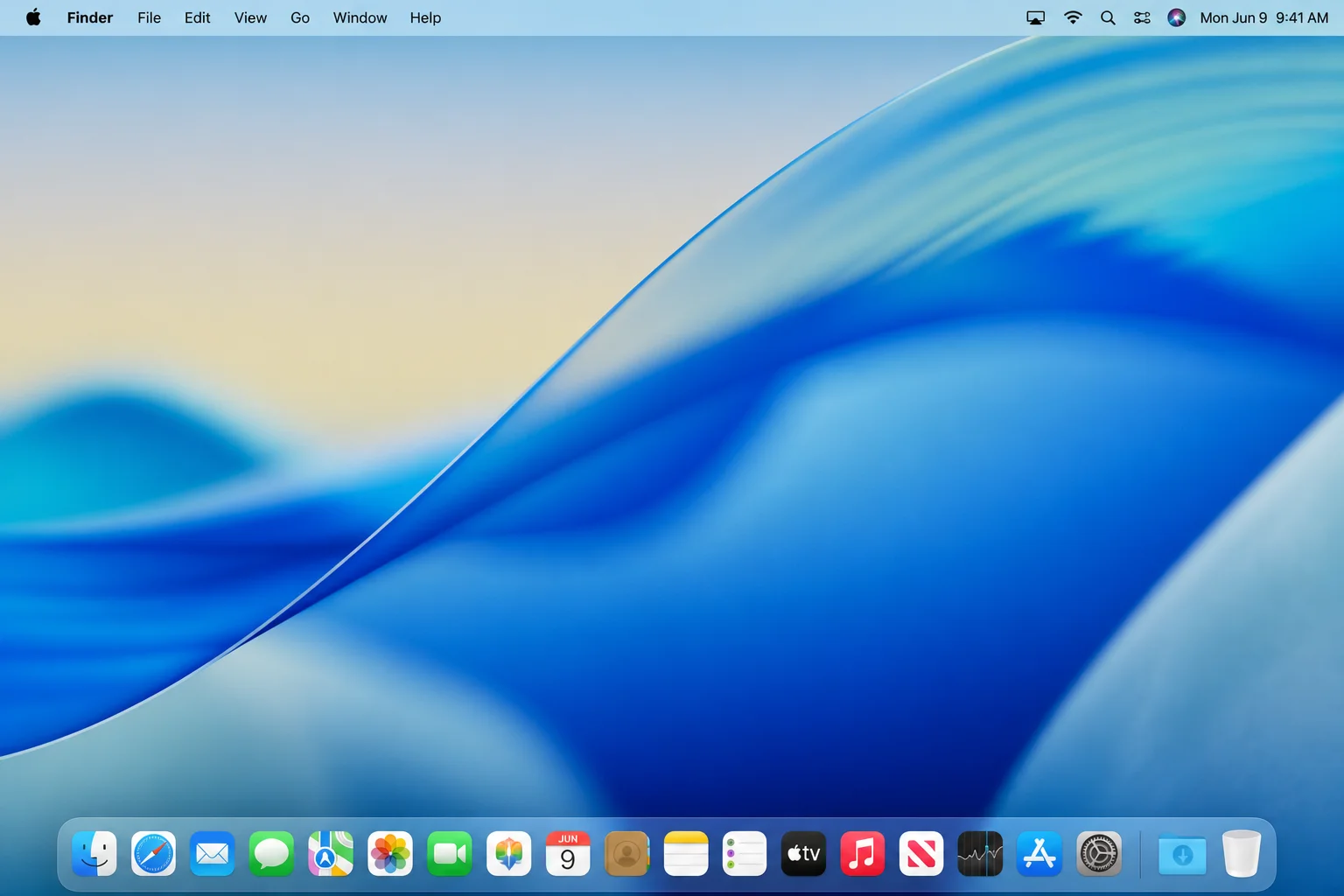Open the Mail app in Dock
This screenshot has height=896, width=1344.
pyautogui.click(x=213, y=853)
